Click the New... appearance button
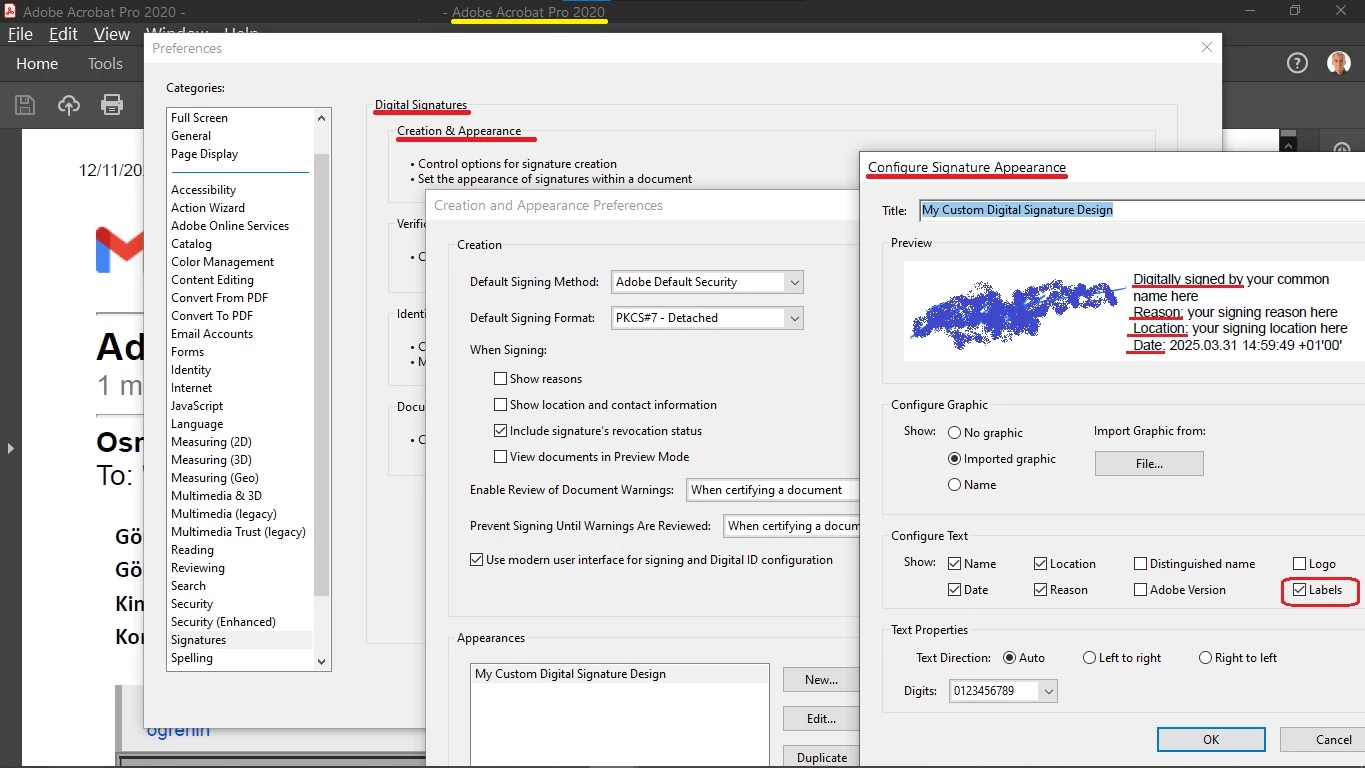1365x768 pixels. pyautogui.click(x=821, y=680)
